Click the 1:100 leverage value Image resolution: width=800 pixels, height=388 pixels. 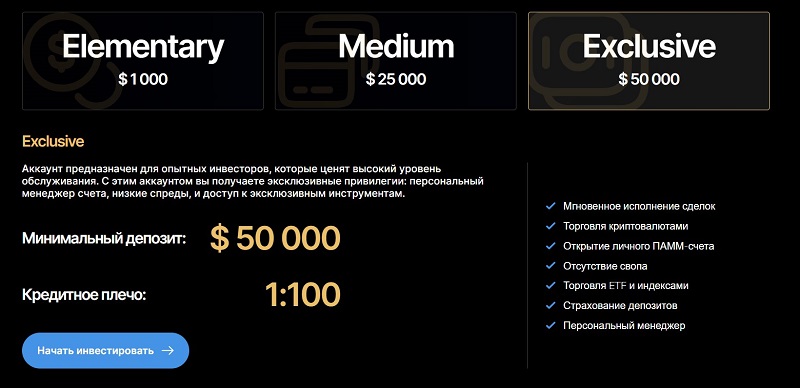(303, 295)
